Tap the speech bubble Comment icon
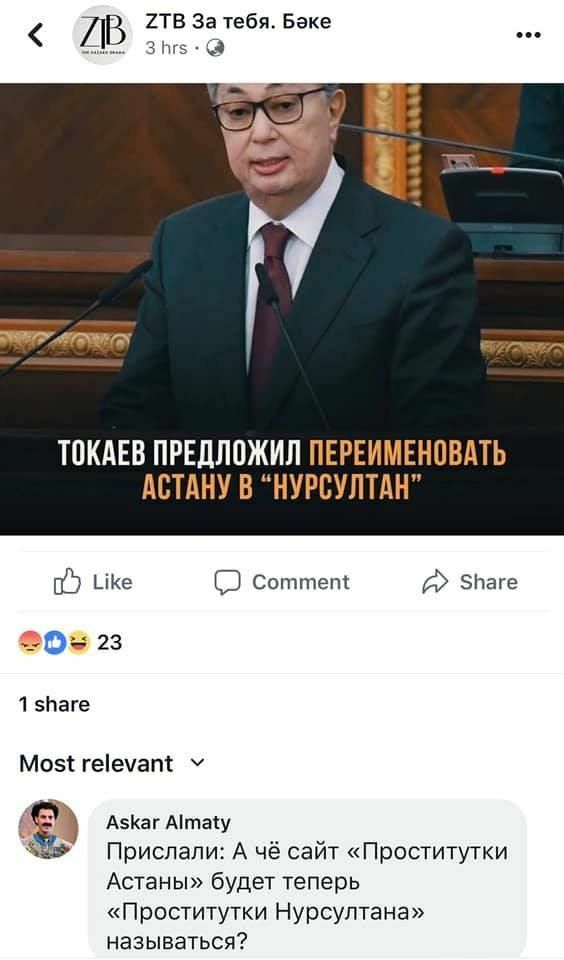Screen dimensions: 564x960 [x=227, y=582]
